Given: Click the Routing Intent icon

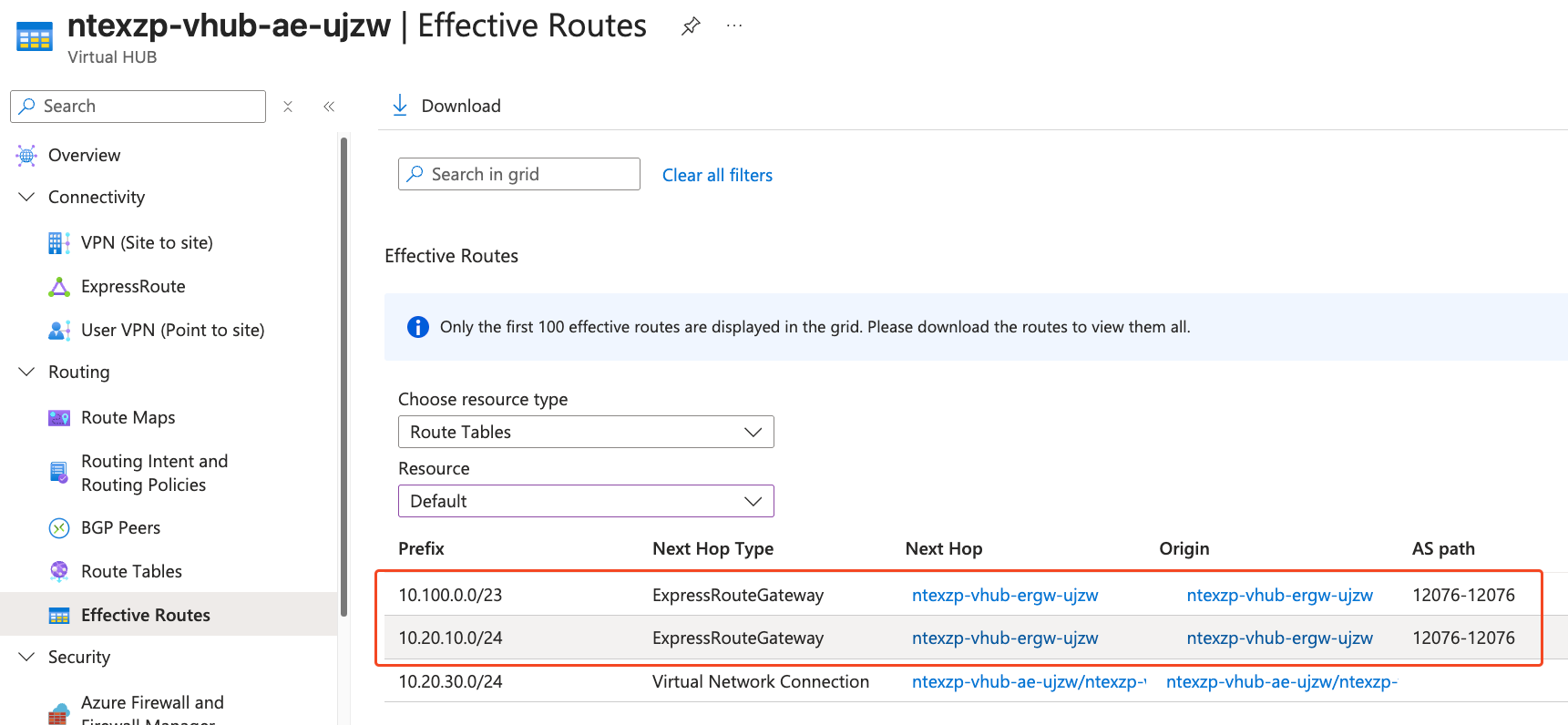Looking at the screenshot, I should point(59,473).
